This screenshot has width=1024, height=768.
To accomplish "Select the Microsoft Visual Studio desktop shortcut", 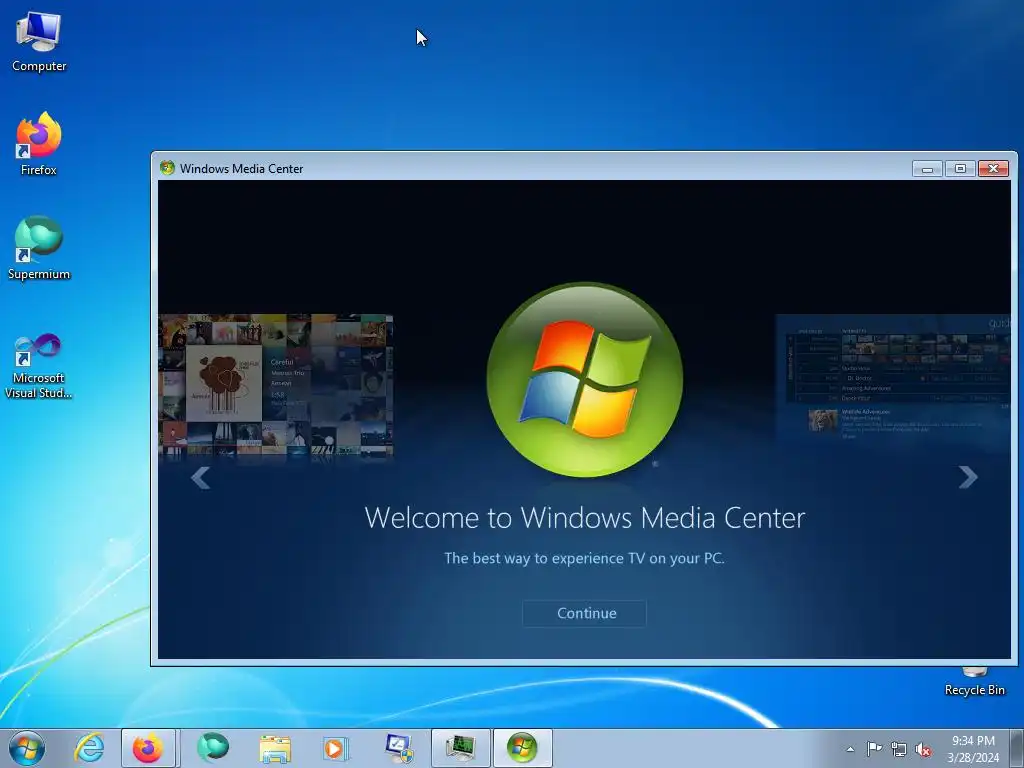I will click(39, 366).
